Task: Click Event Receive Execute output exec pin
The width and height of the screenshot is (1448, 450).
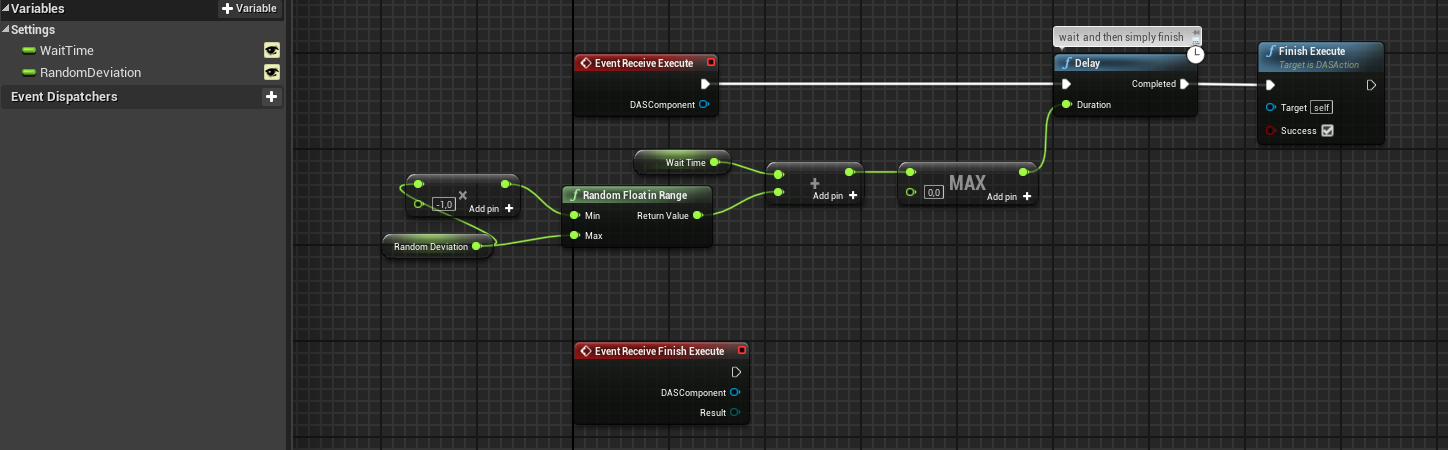Action: (705, 84)
